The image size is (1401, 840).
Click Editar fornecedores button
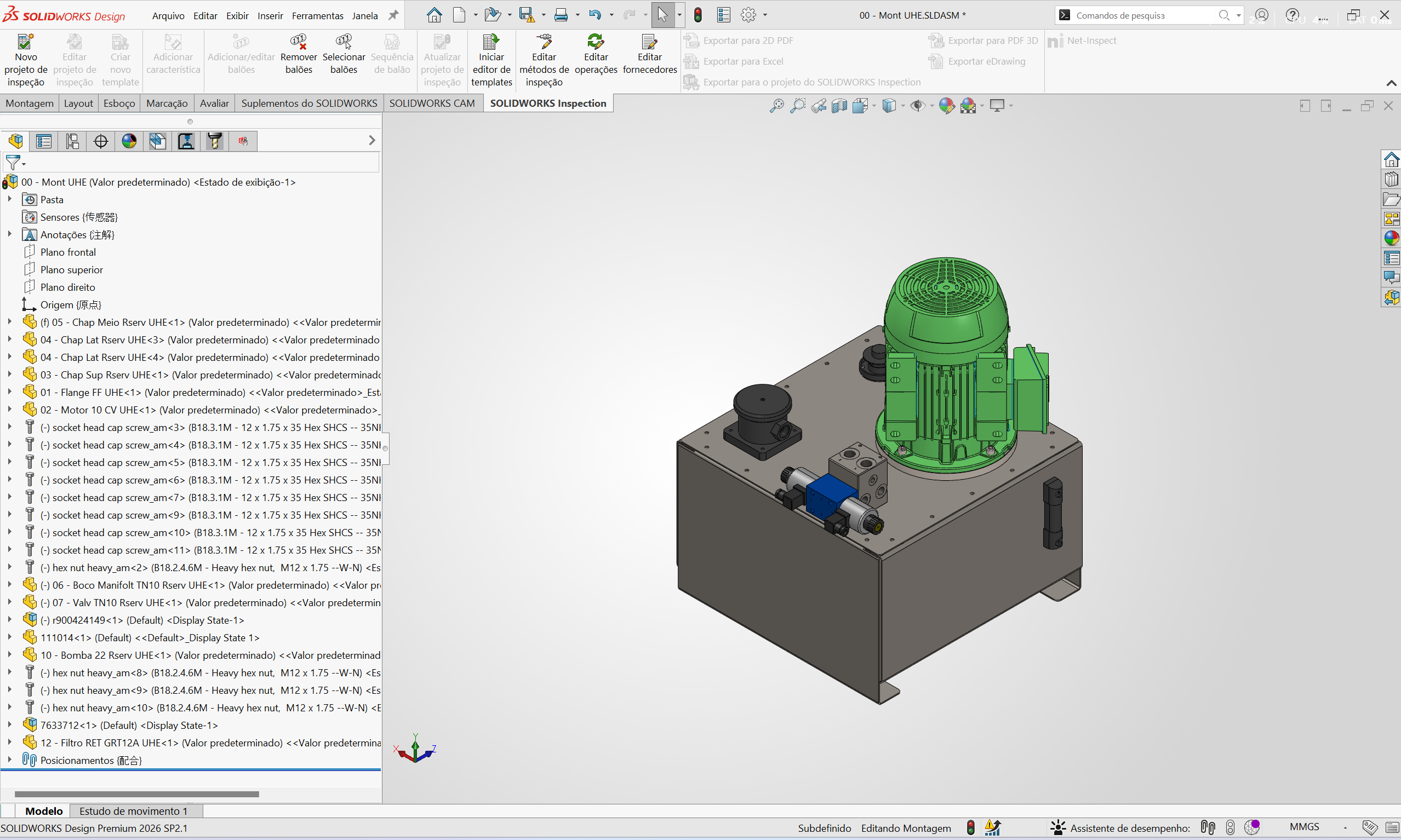(x=649, y=54)
